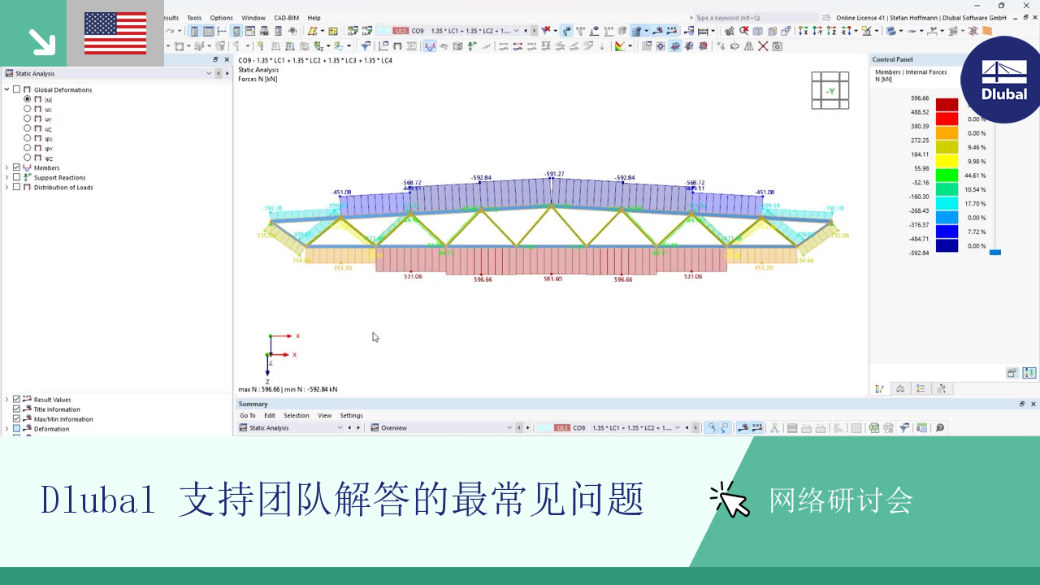Click the dark blue -592.84 legend color swatch
1040x585 pixels.
pos(946,245)
